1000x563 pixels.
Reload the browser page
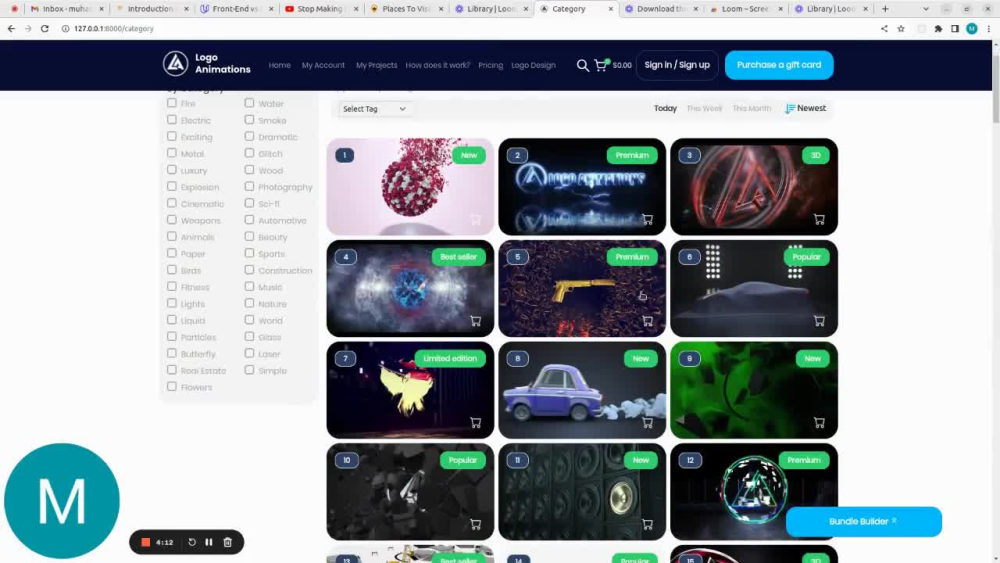pyautogui.click(x=45, y=29)
